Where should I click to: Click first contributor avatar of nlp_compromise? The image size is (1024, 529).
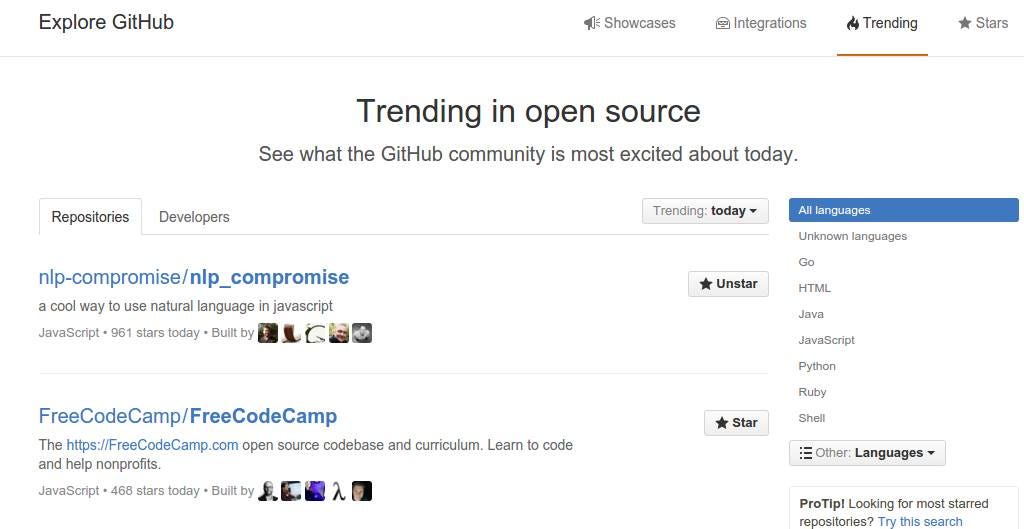pyautogui.click(x=268, y=333)
